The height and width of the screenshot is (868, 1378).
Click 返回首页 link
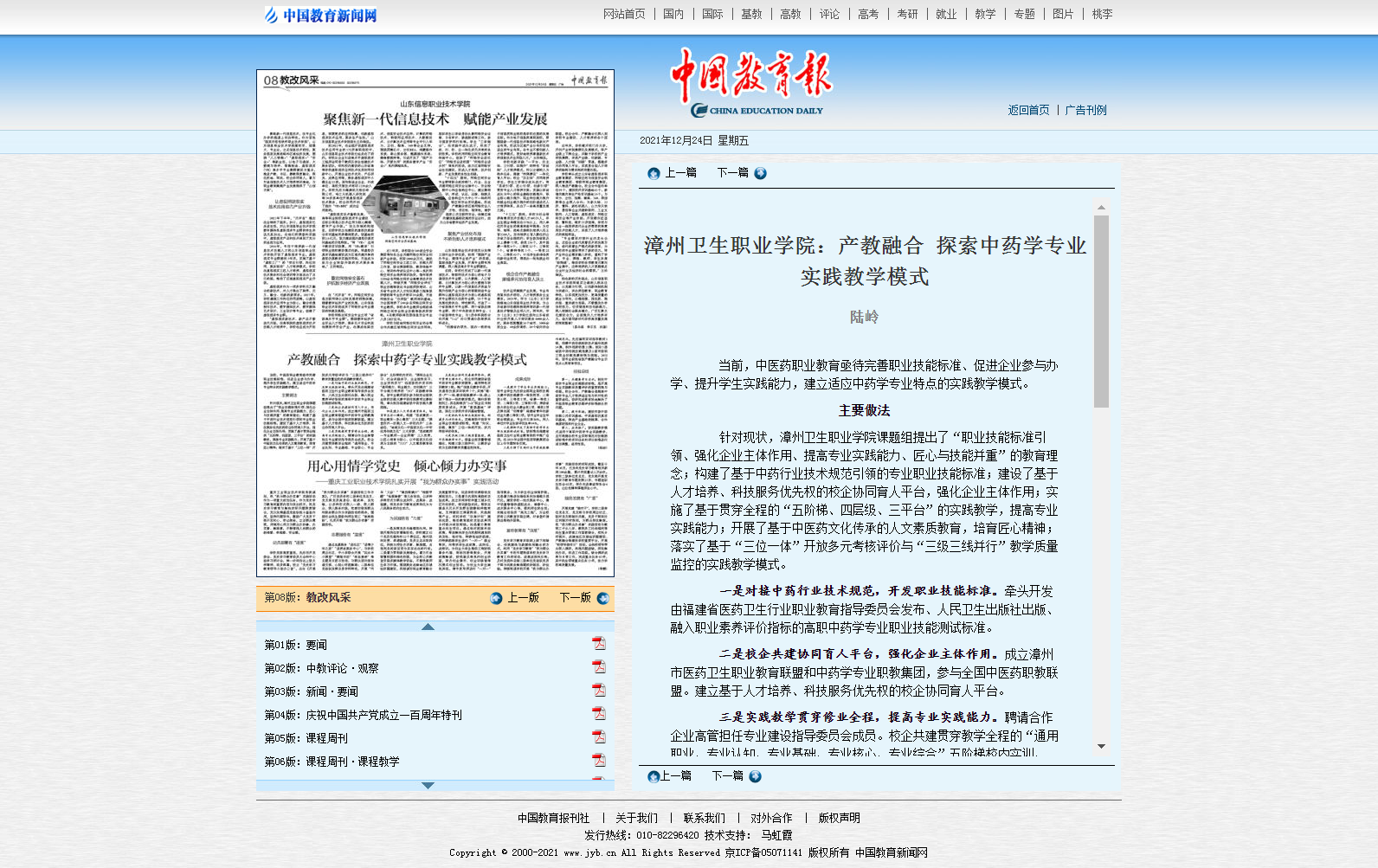coord(1028,110)
